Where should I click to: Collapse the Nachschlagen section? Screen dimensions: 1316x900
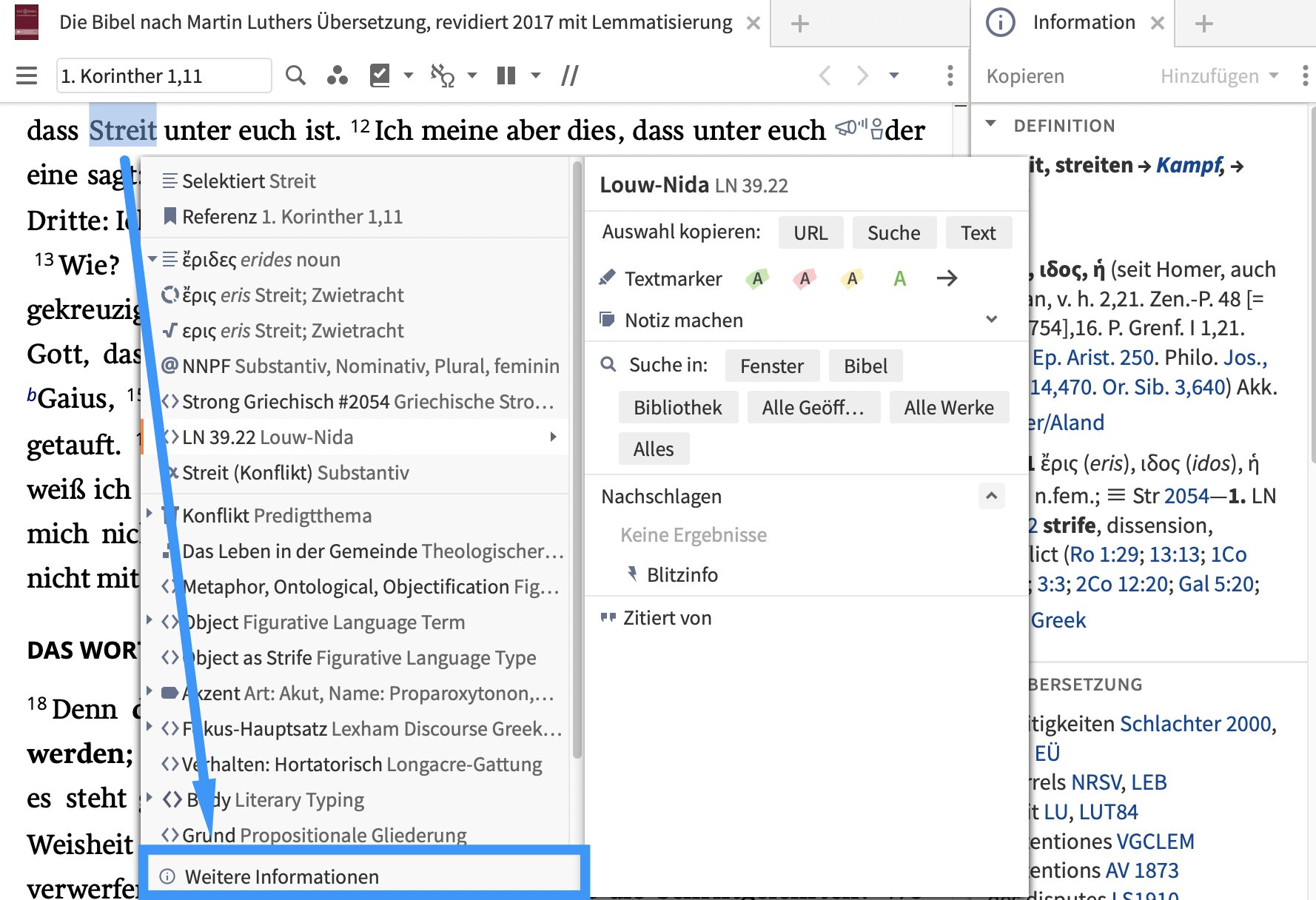(992, 495)
